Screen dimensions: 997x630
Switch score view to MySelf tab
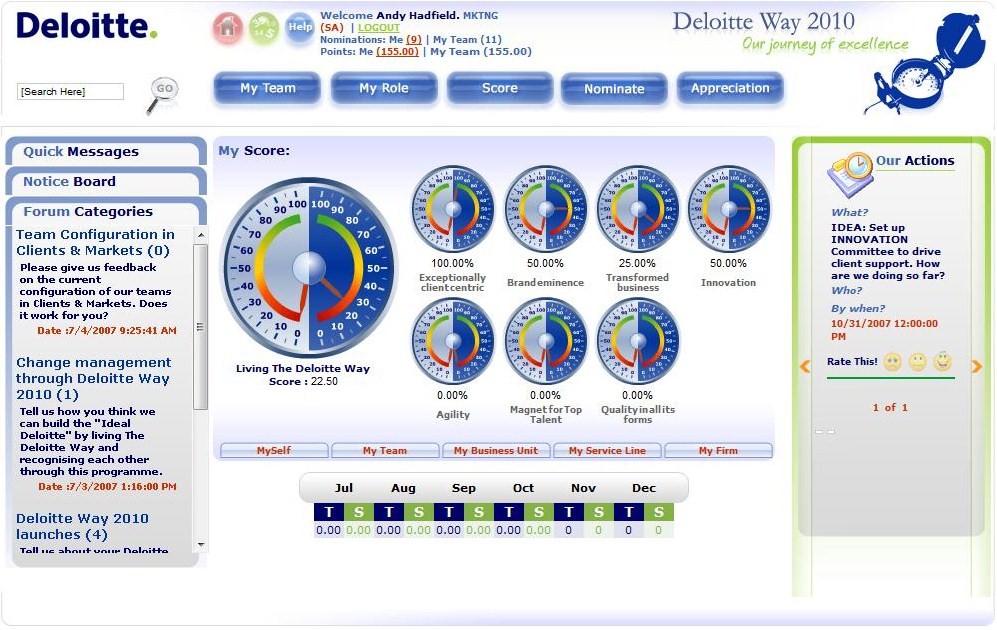tap(274, 451)
